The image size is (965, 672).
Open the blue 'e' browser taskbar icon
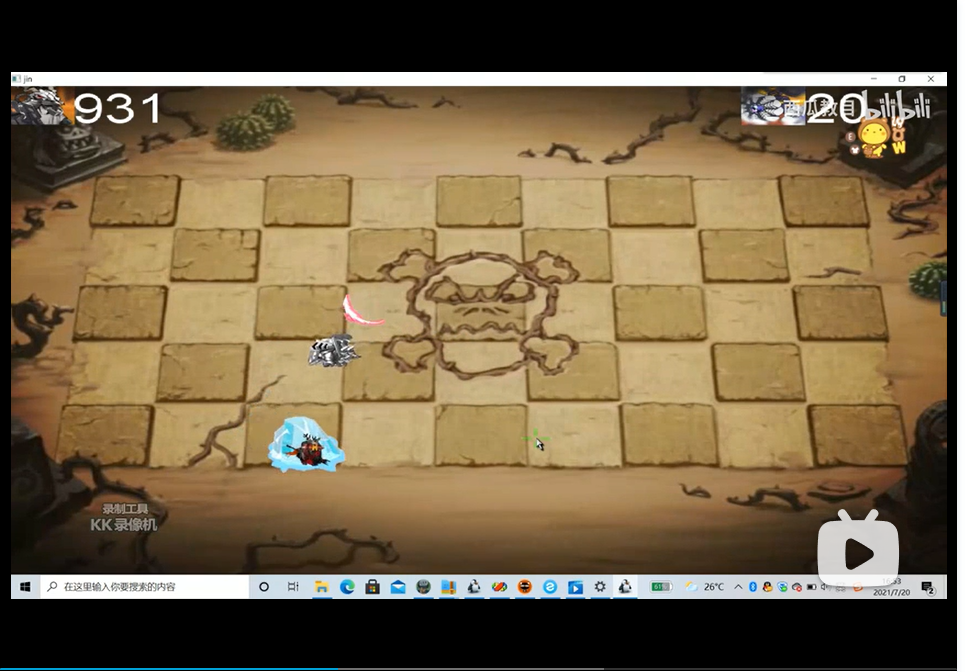[550, 587]
